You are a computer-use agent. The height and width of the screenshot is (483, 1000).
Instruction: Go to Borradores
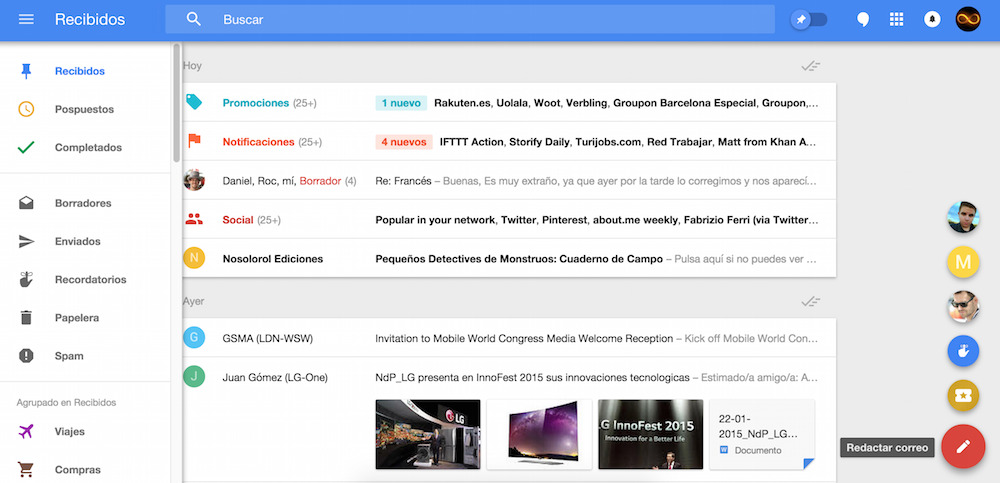[83, 203]
